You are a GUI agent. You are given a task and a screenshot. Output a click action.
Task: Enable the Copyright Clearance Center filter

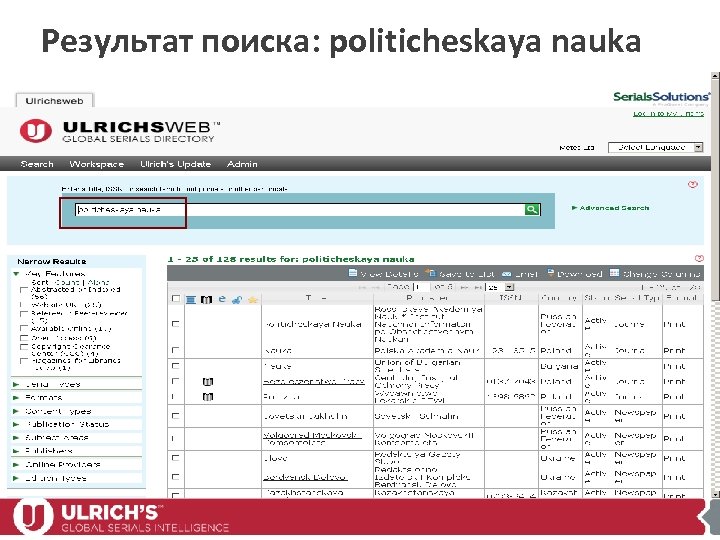pos(24,347)
